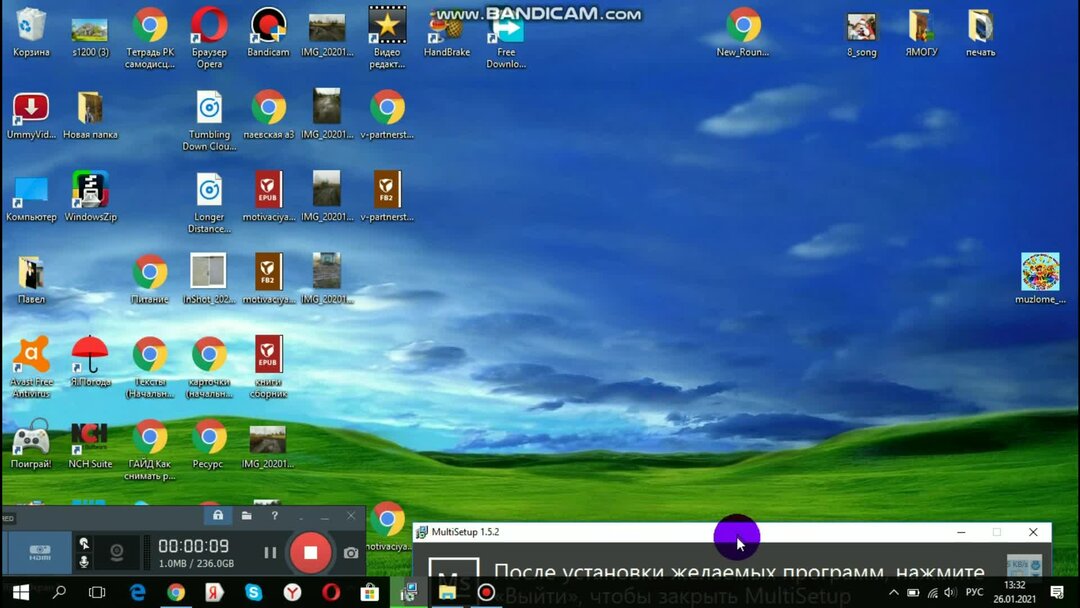Select Браузер Opera desktop shortcut
The width and height of the screenshot is (1080, 608).
tap(209, 39)
